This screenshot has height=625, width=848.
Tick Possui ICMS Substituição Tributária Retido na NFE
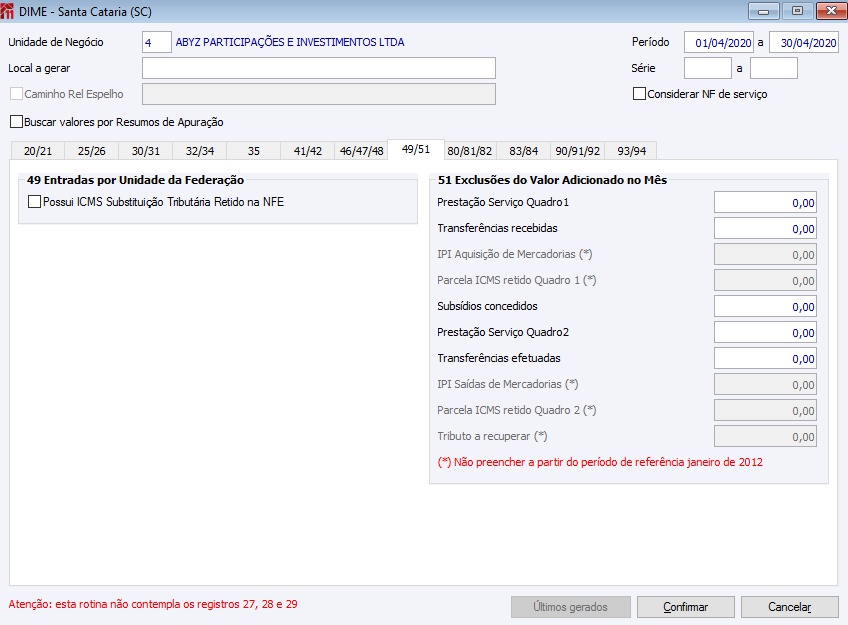point(35,202)
